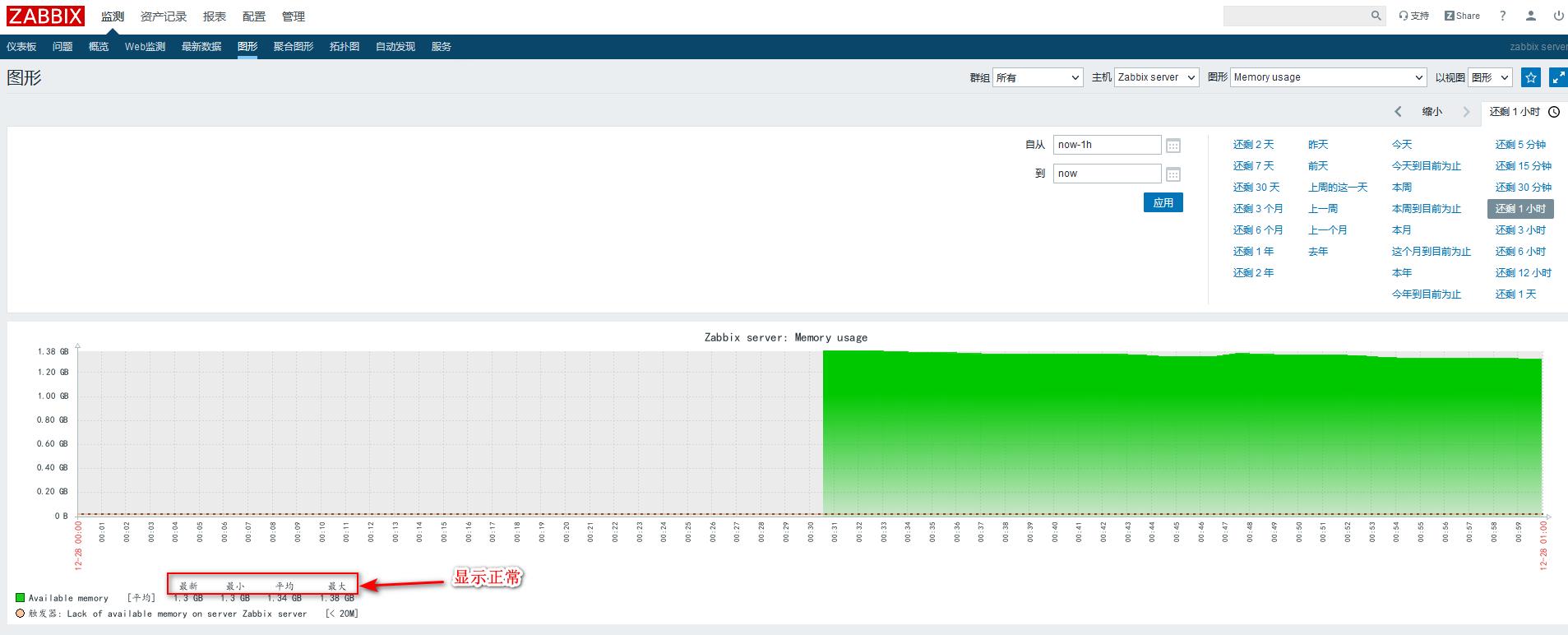
Task: Open the 主机 Zabbix server dropdown
Action: [x=1156, y=77]
